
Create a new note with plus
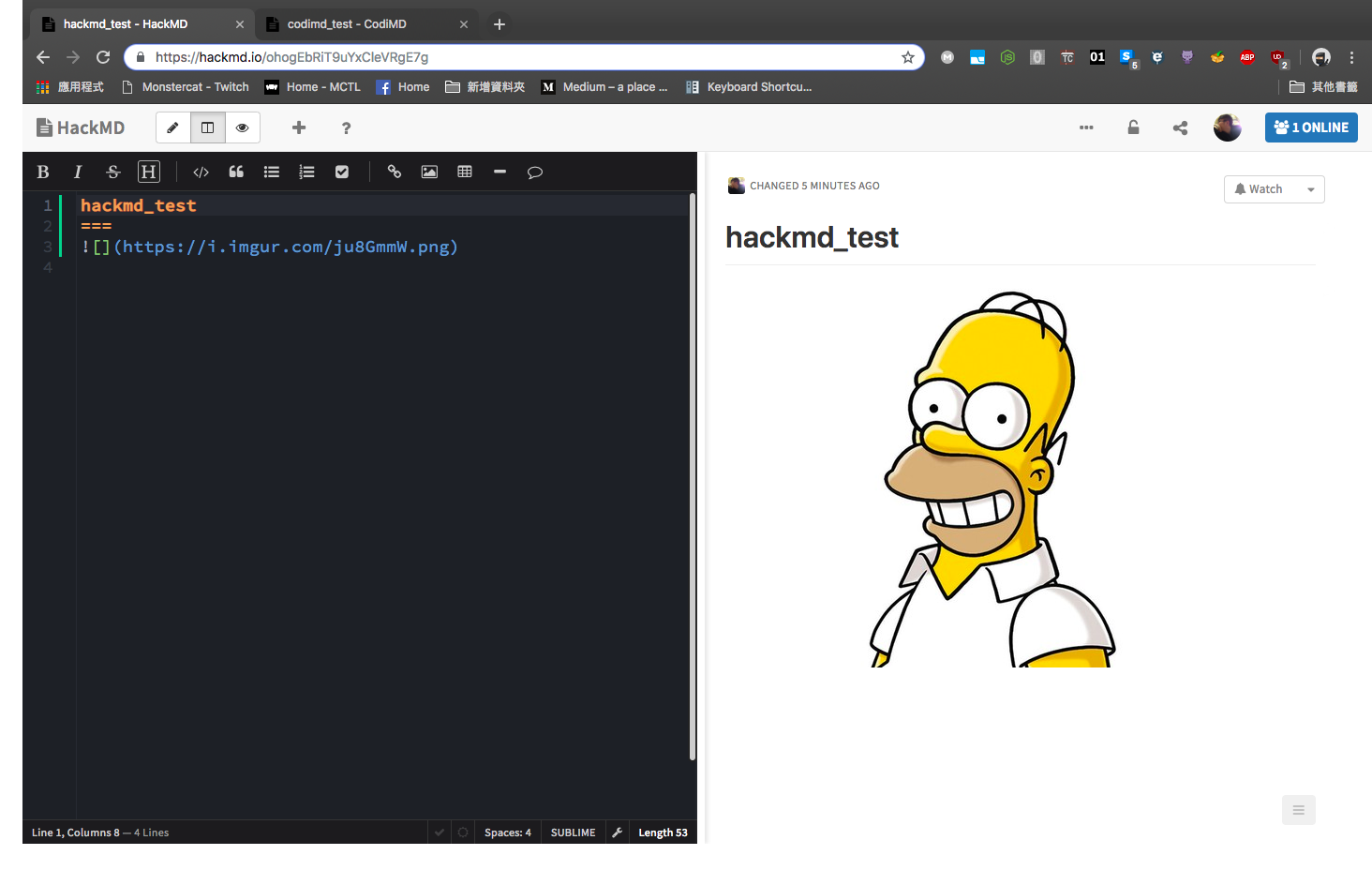click(299, 127)
